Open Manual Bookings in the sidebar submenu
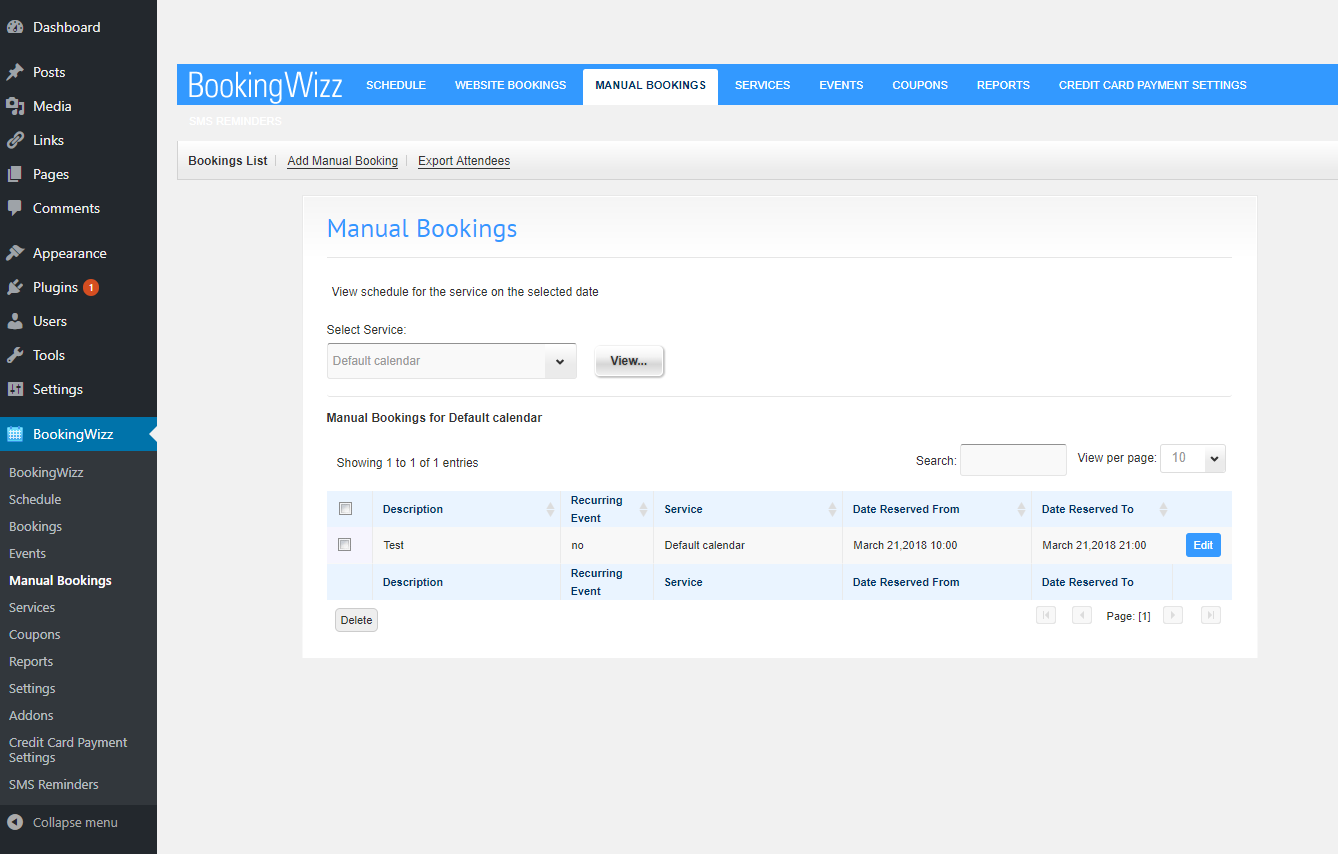 [x=60, y=580]
